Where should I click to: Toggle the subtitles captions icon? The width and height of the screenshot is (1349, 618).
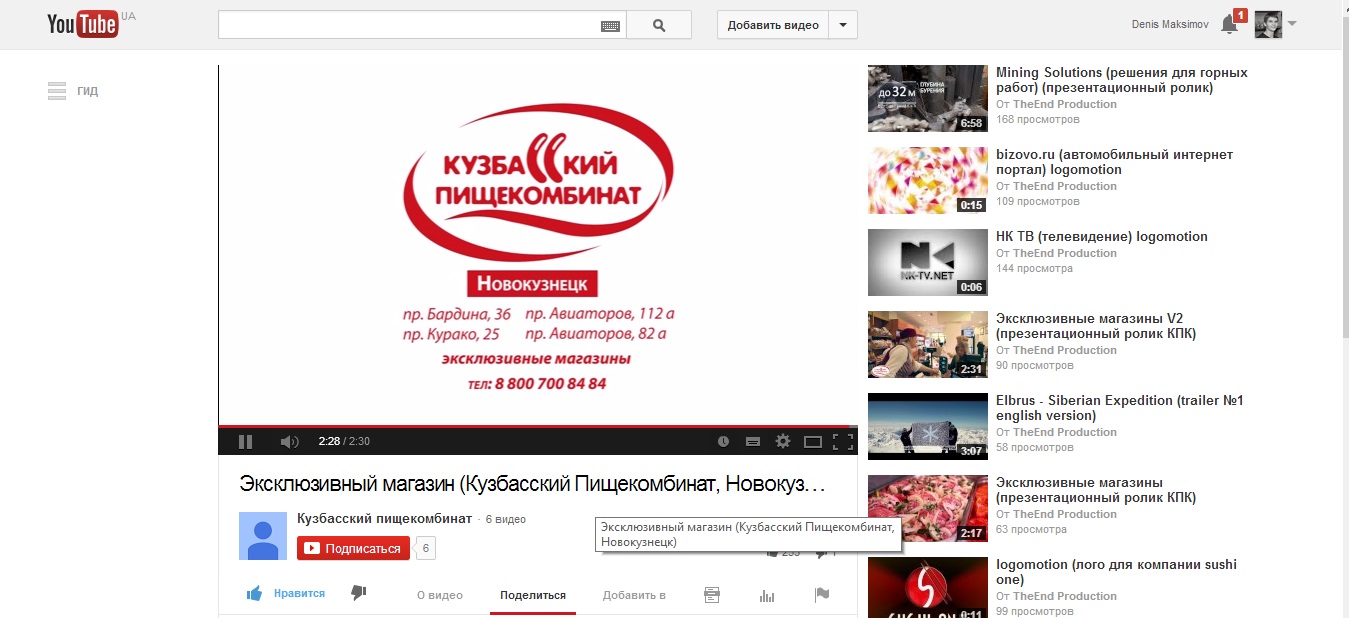pyautogui.click(x=753, y=441)
